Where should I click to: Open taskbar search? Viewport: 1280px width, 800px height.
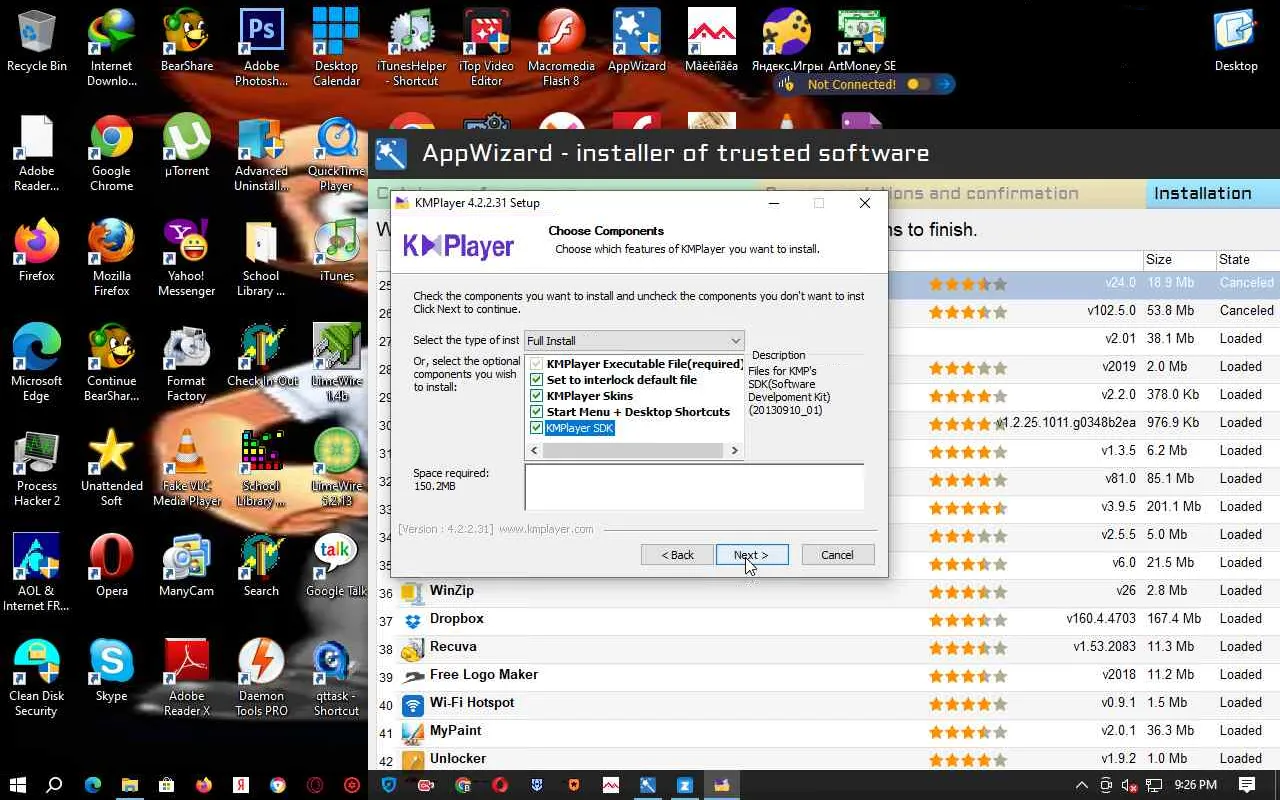tap(55, 785)
